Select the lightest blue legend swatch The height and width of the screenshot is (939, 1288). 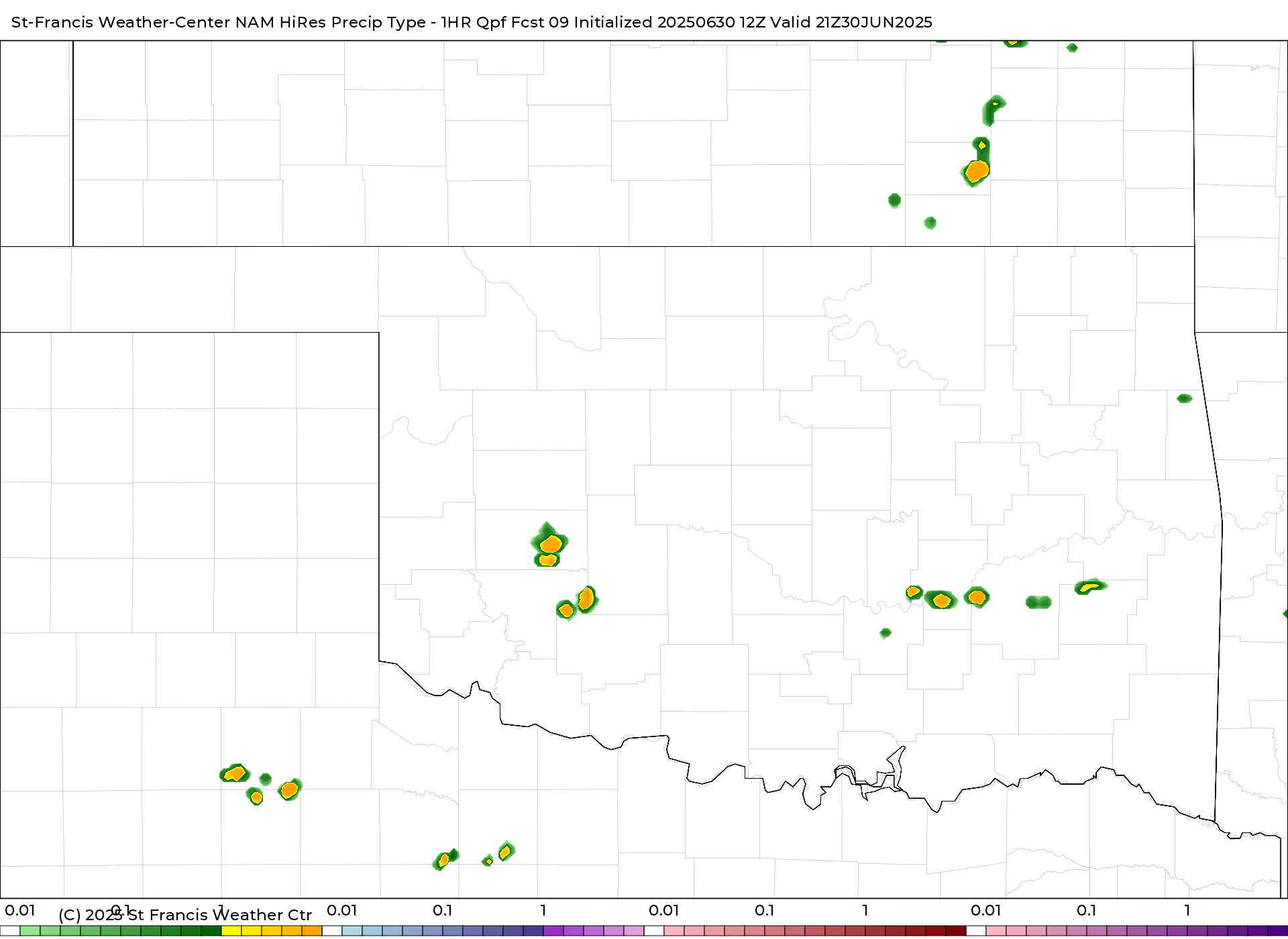[x=352, y=931]
